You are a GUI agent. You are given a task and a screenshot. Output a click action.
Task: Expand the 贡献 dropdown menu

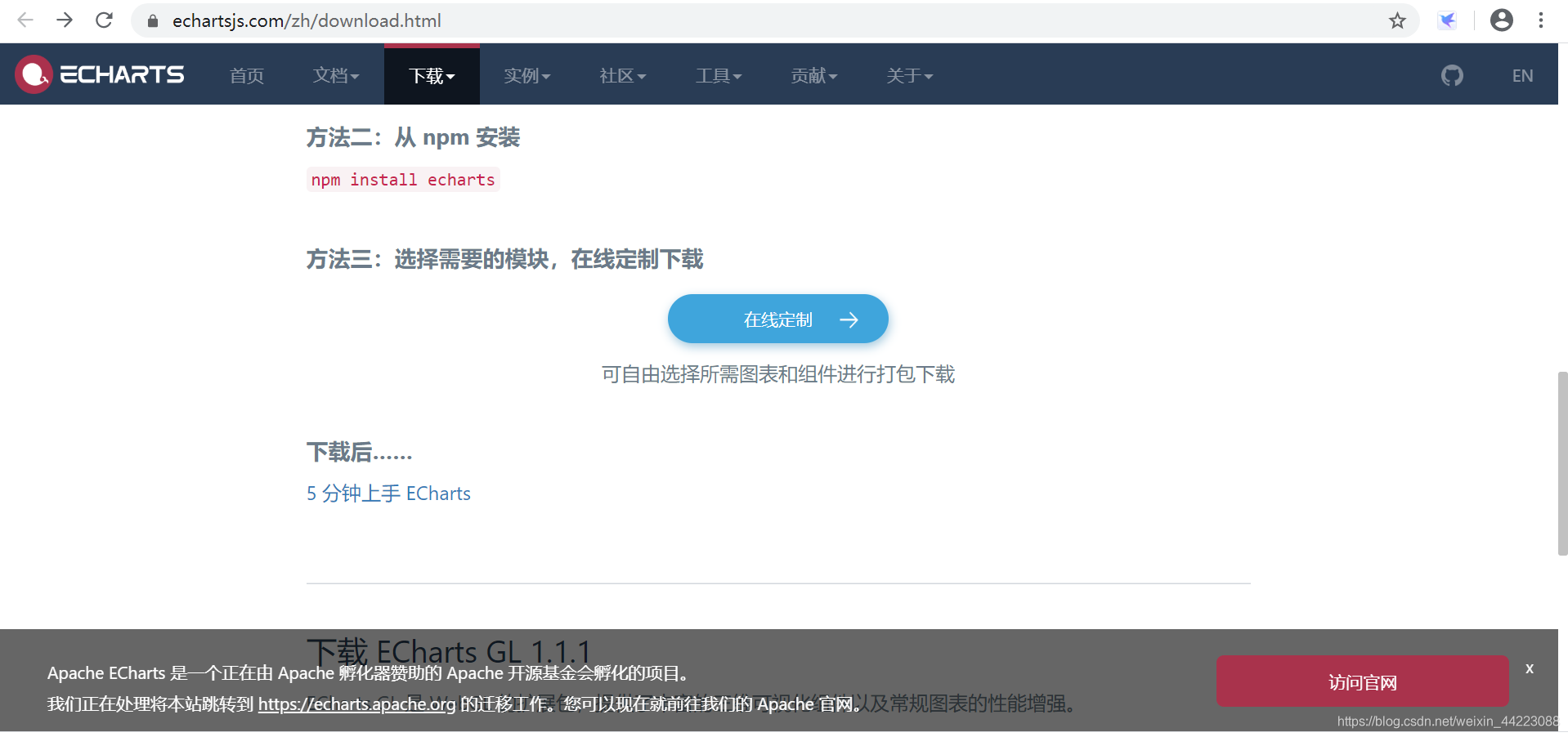[x=814, y=75]
